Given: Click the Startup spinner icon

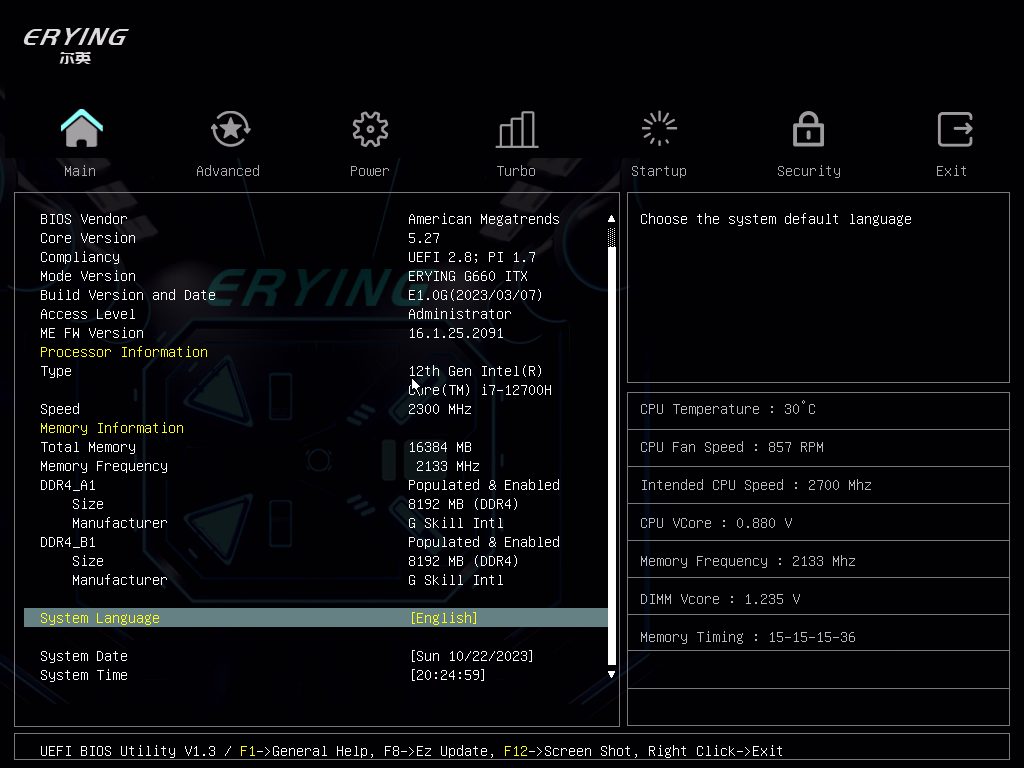Looking at the screenshot, I should [659, 129].
